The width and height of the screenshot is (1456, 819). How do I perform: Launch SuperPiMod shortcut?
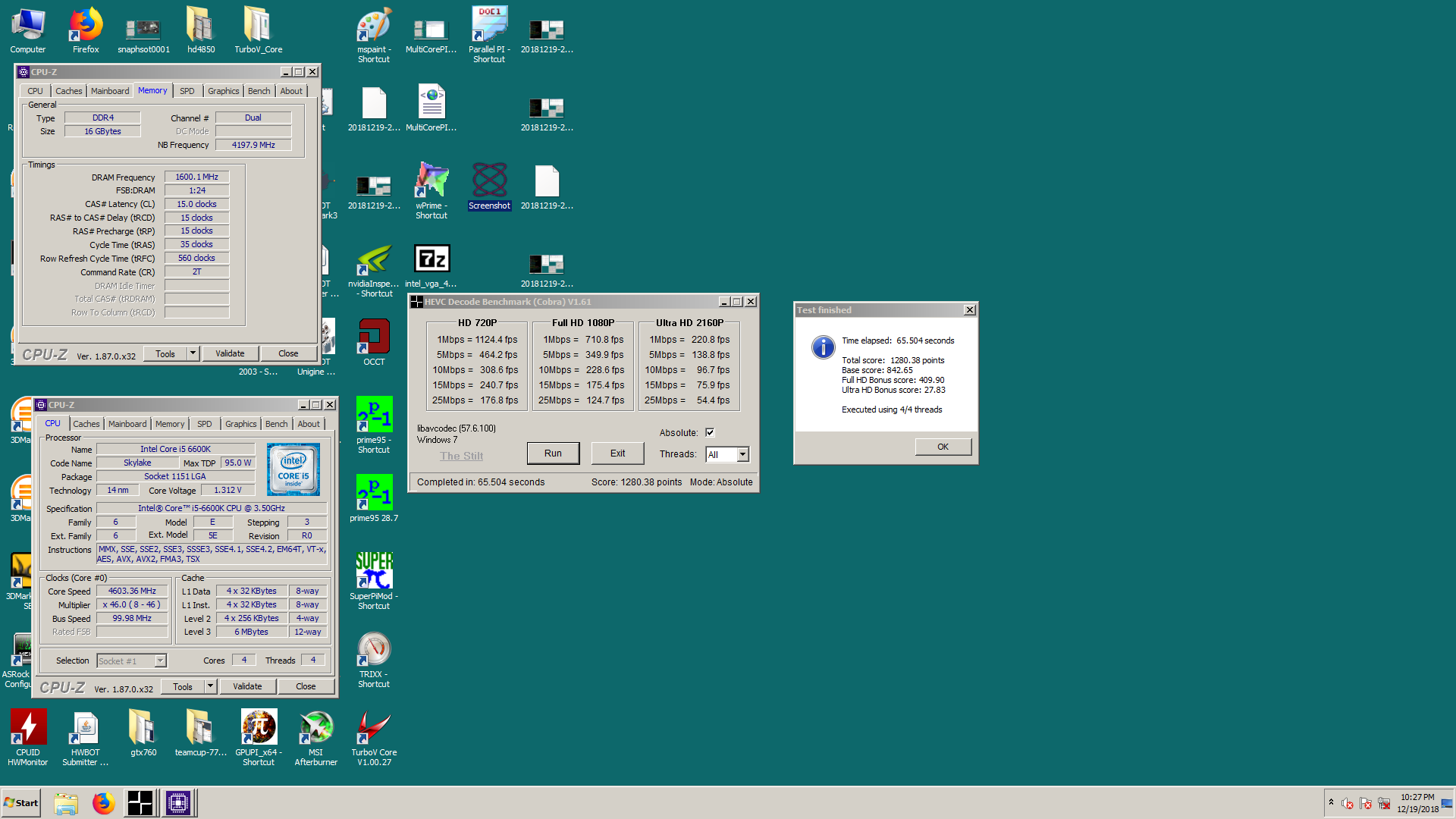[x=374, y=581]
